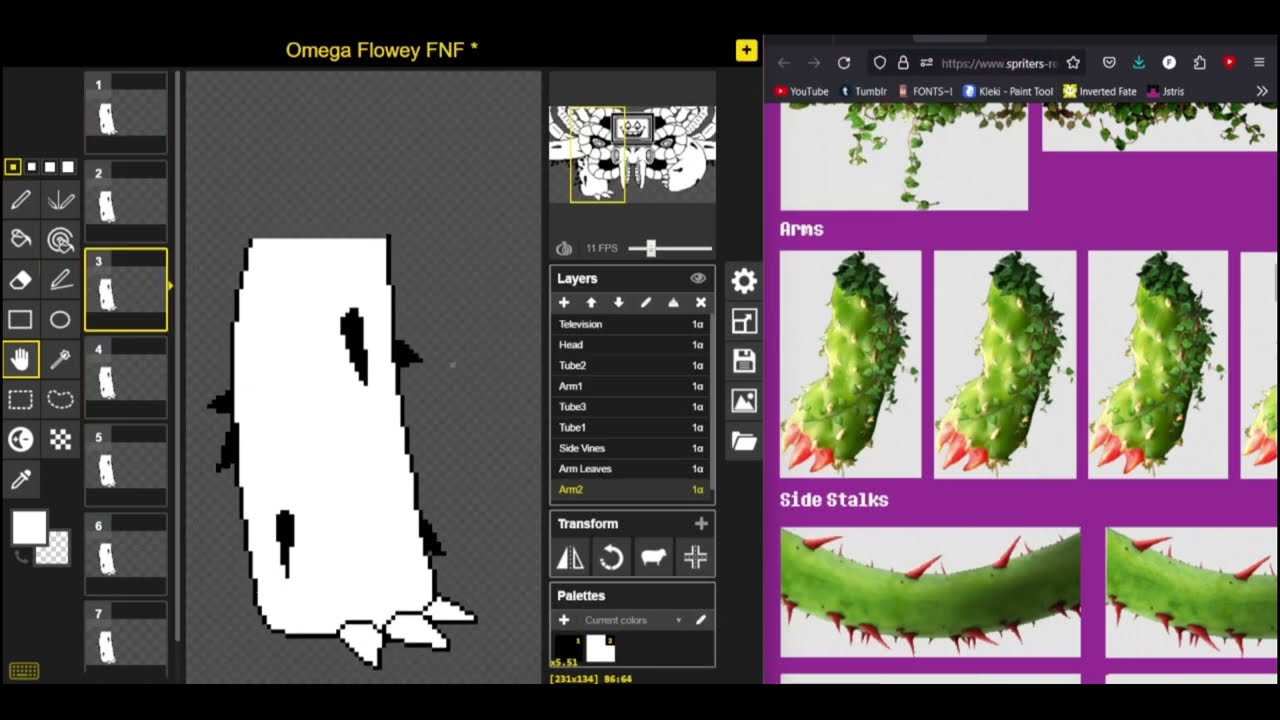Open the YouTube bookmark in Firefox
The height and width of the screenshot is (720, 1280).
pyautogui.click(x=802, y=91)
